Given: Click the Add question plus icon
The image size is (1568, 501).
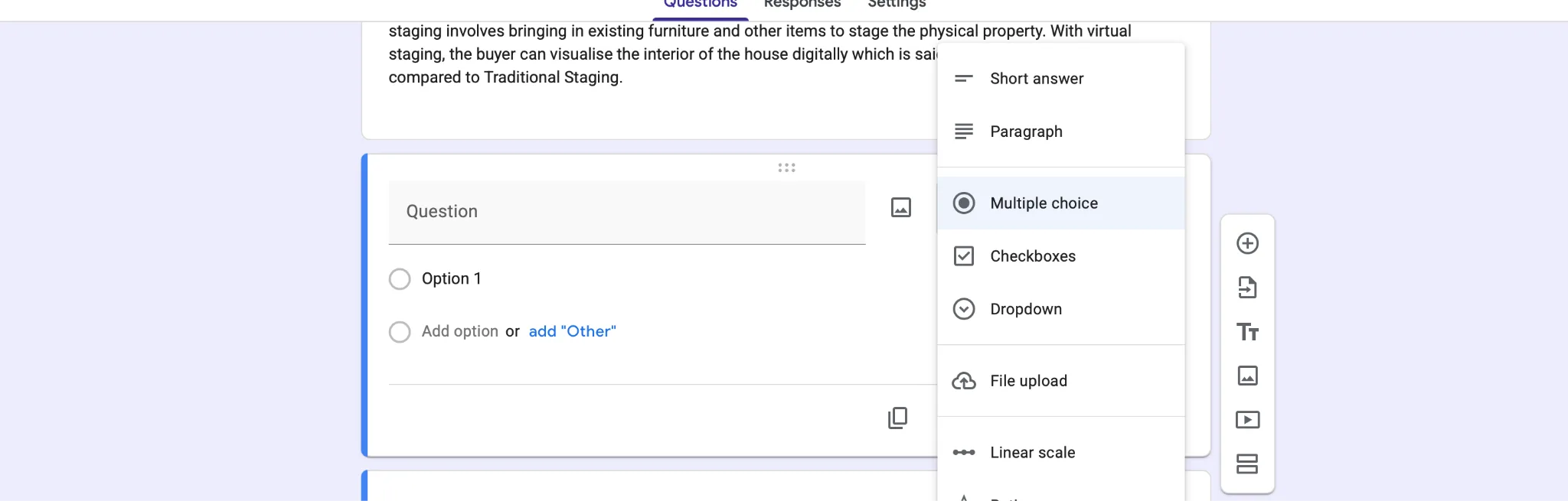Looking at the screenshot, I should [1247, 243].
